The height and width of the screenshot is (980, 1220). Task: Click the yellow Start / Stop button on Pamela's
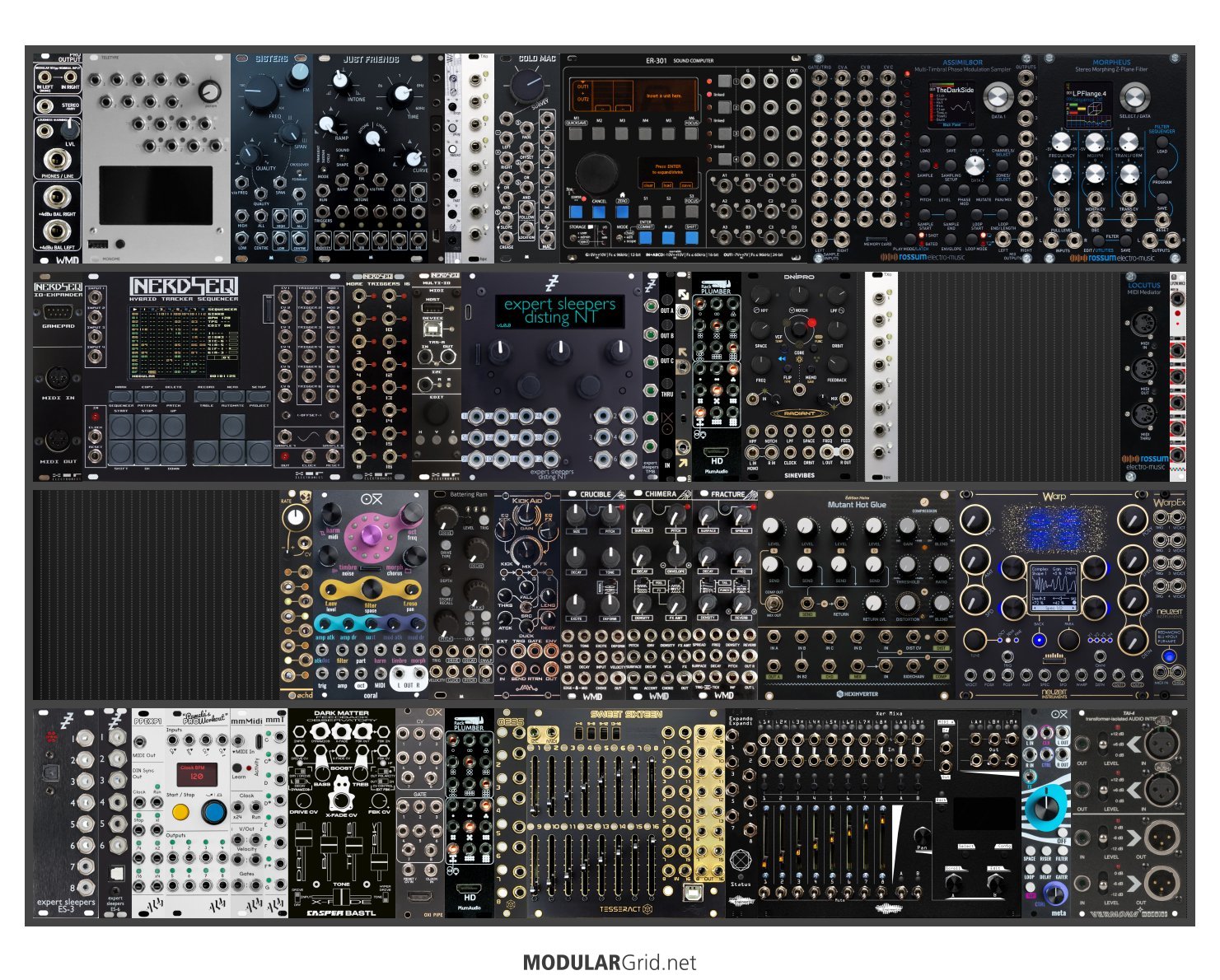tap(180, 812)
